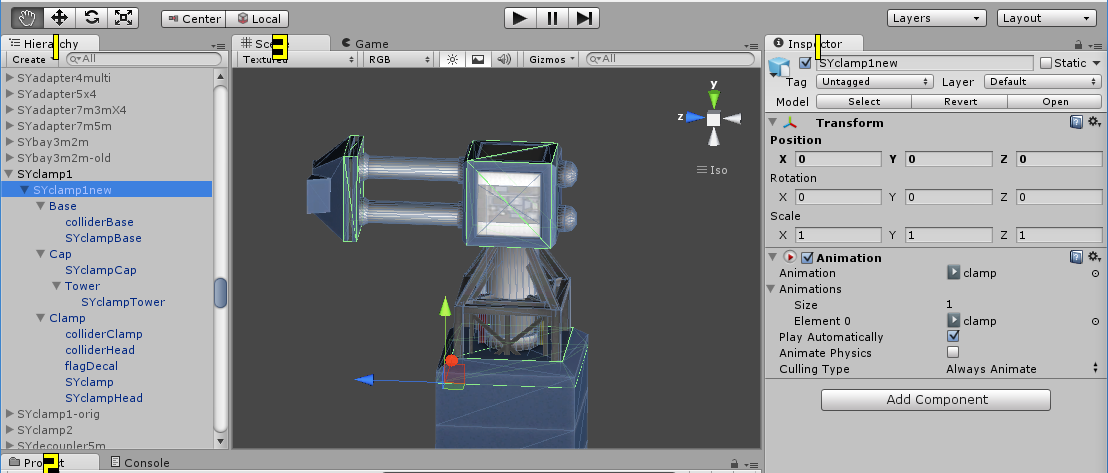Toggle scene skybox image effects icon
The width and height of the screenshot is (1108, 473).
click(478, 59)
